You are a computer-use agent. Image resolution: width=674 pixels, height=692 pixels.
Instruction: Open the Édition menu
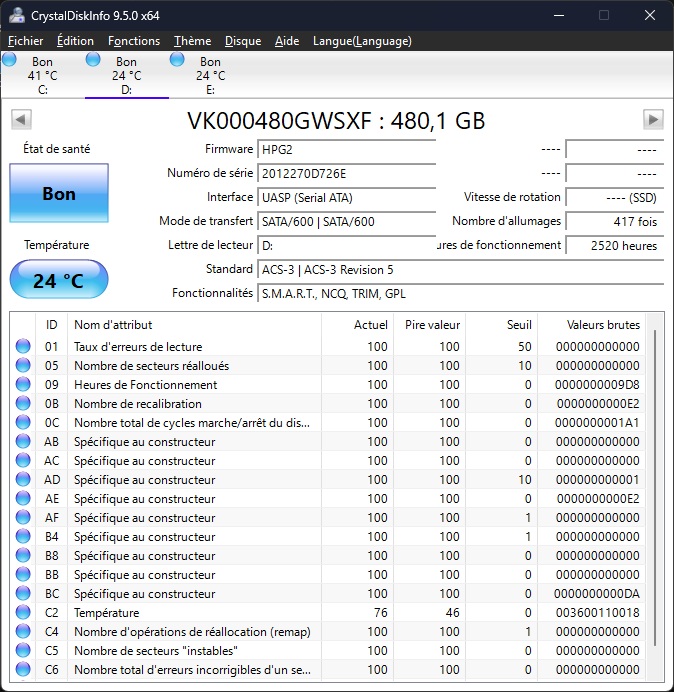(x=75, y=41)
